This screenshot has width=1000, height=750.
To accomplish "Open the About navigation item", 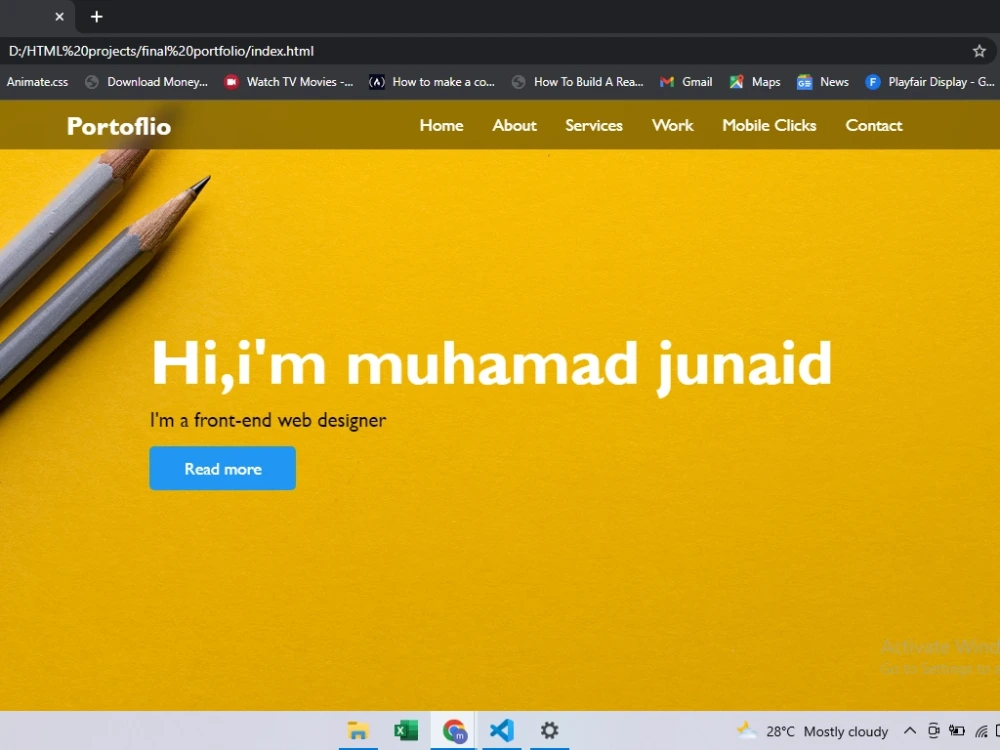I will (x=514, y=125).
